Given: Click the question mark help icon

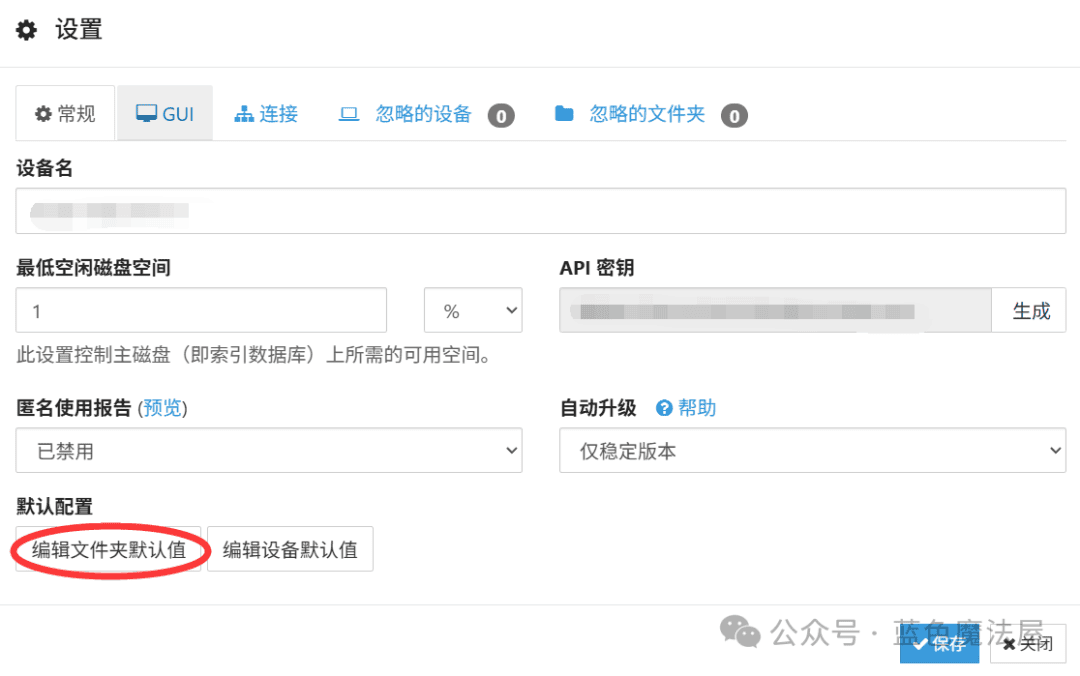Looking at the screenshot, I should 664,408.
